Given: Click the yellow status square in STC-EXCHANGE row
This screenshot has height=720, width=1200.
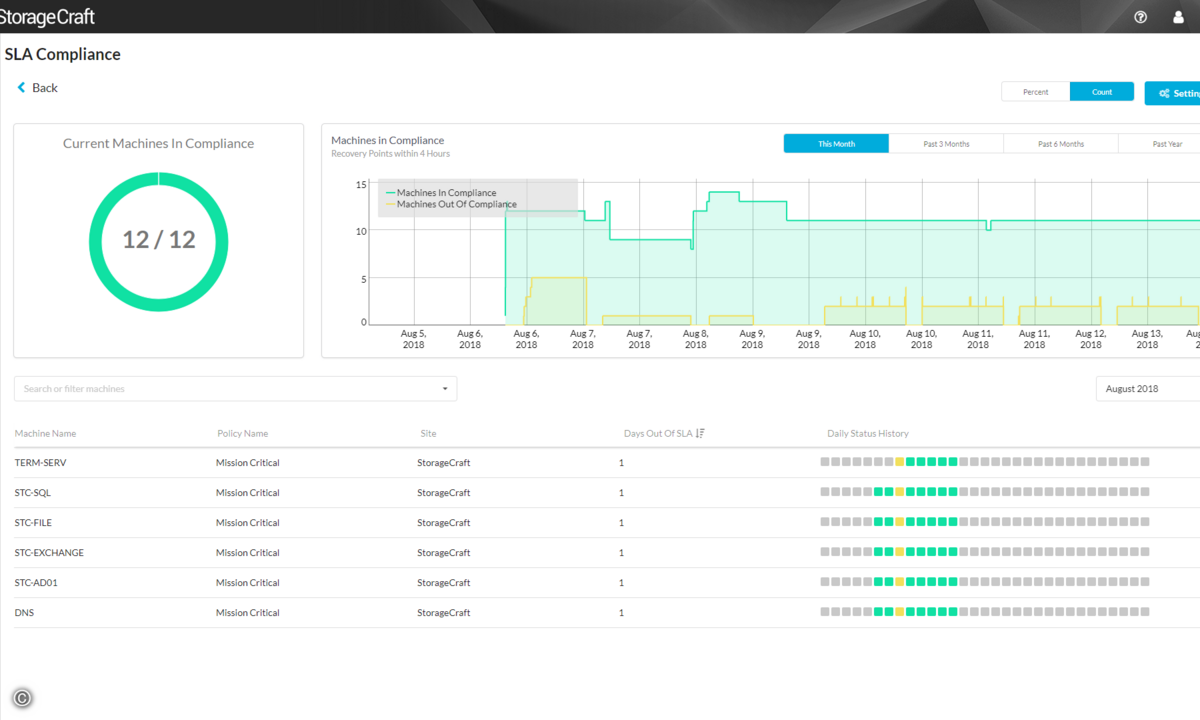Looking at the screenshot, I should coord(900,552).
